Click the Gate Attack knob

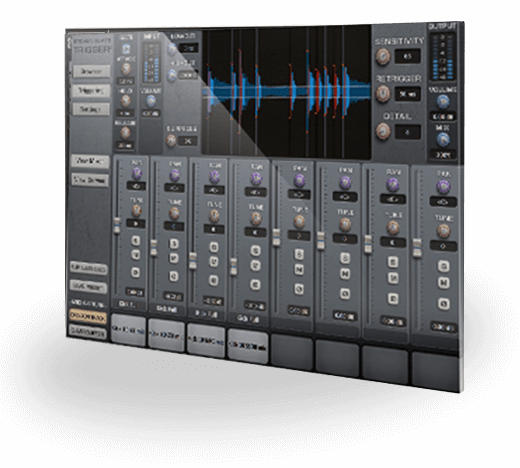(x=126, y=69)
